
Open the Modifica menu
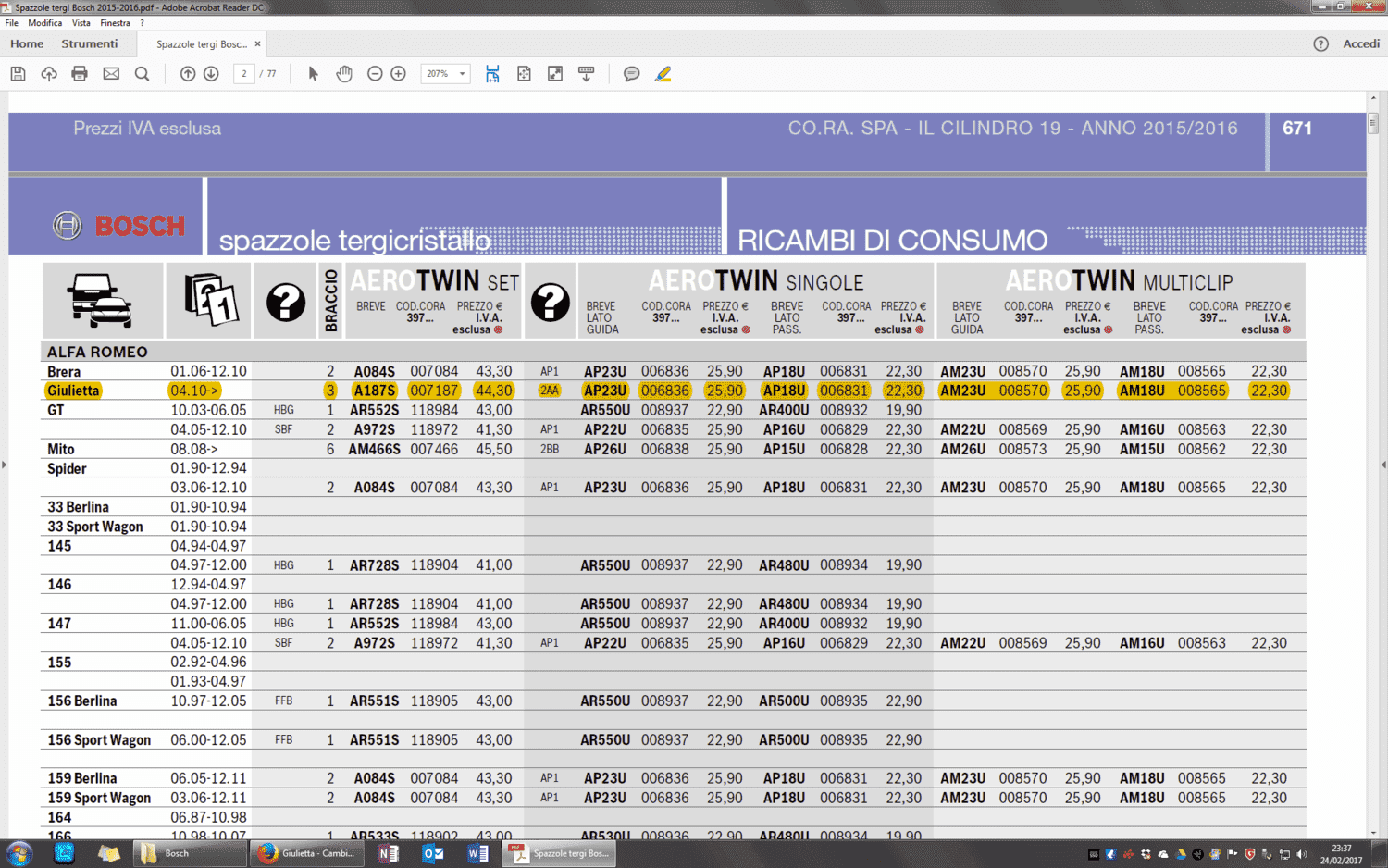point(45,23)
